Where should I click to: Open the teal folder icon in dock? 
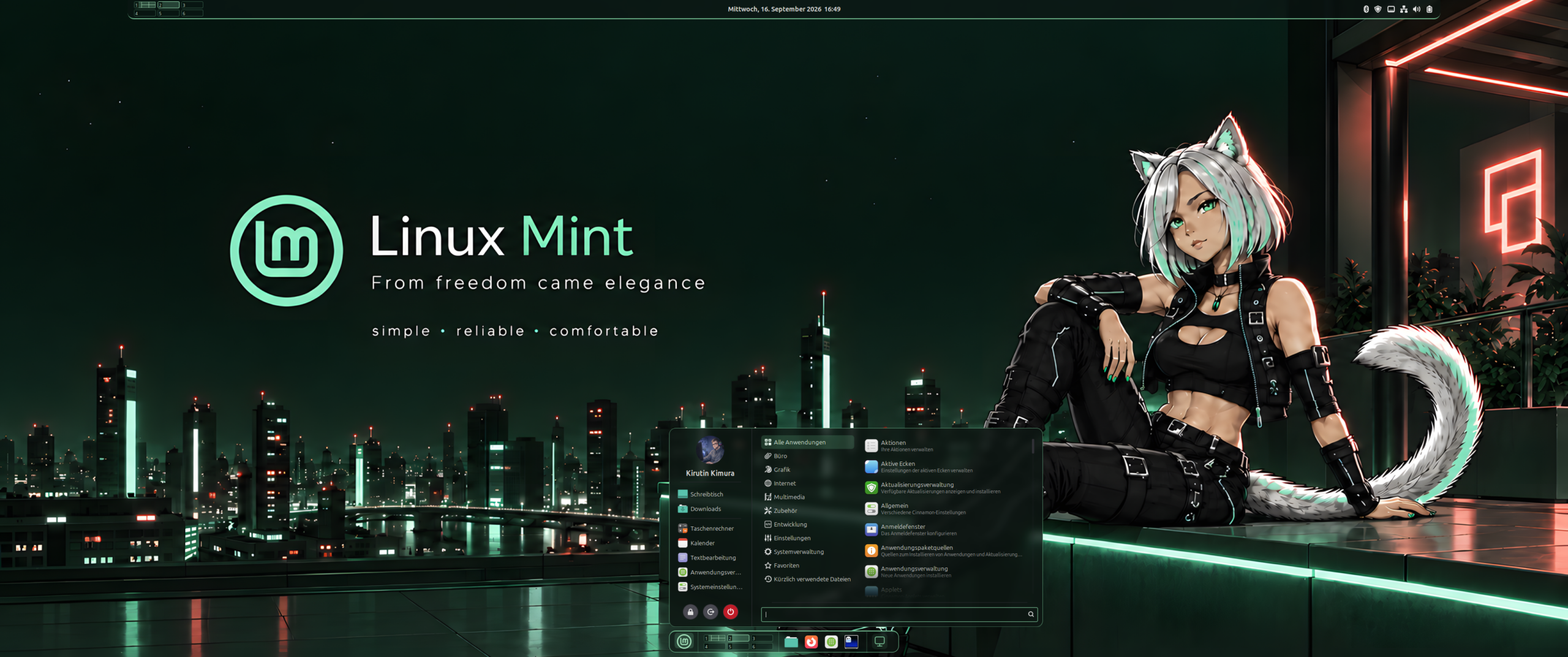click(791, 642)
